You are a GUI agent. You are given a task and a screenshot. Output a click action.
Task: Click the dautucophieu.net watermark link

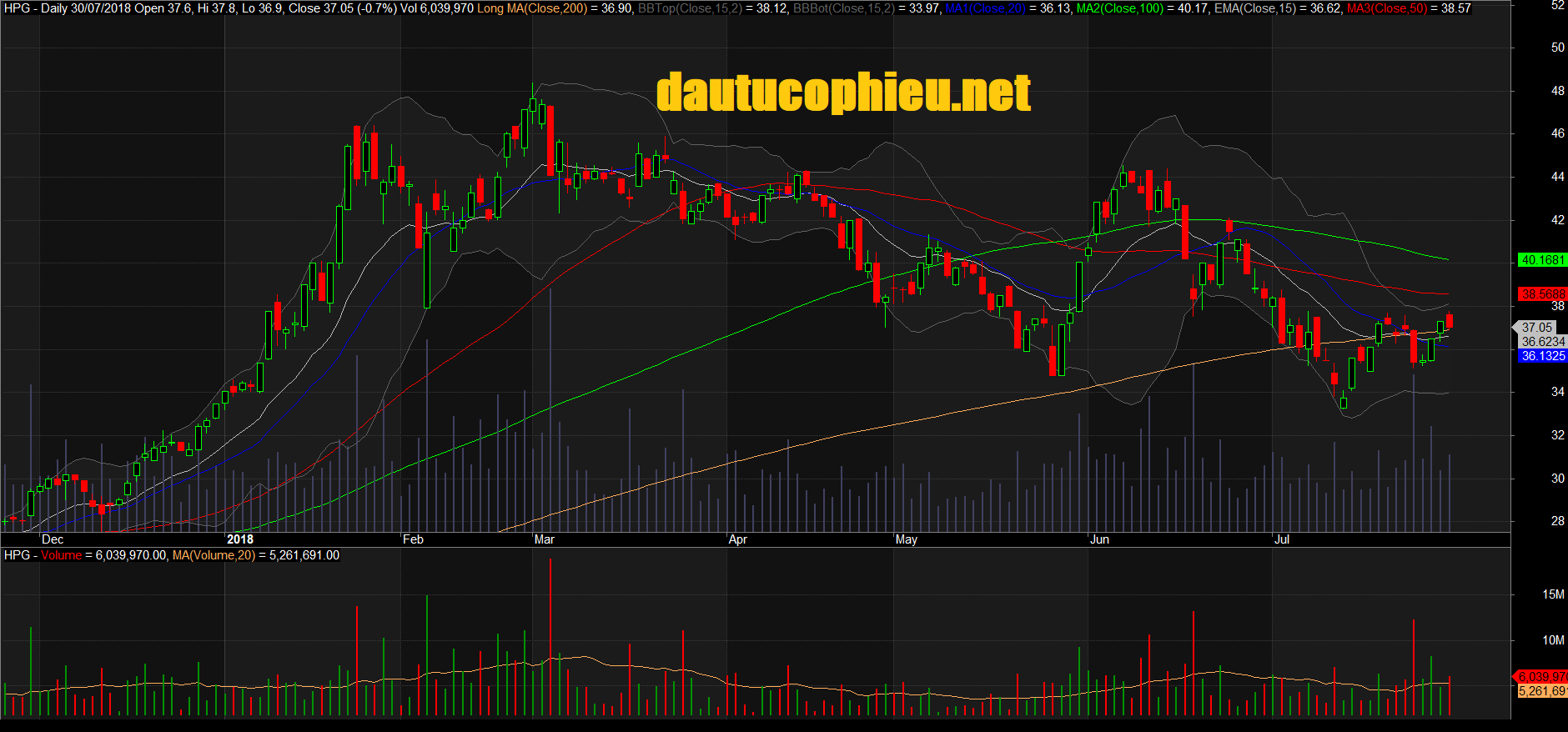(x=843, y=93)
